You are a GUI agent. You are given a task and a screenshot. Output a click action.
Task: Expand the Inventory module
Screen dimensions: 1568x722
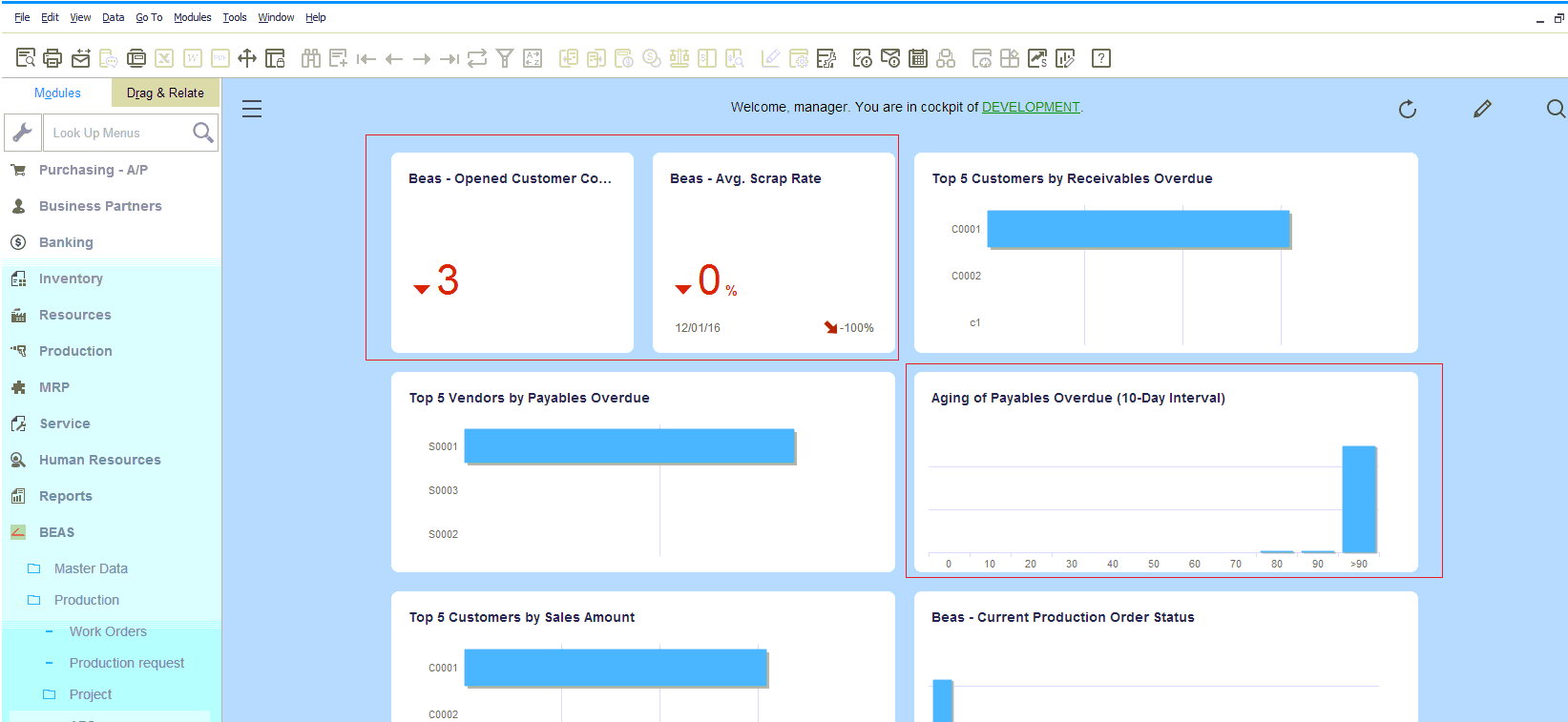(x=71, y=278)
